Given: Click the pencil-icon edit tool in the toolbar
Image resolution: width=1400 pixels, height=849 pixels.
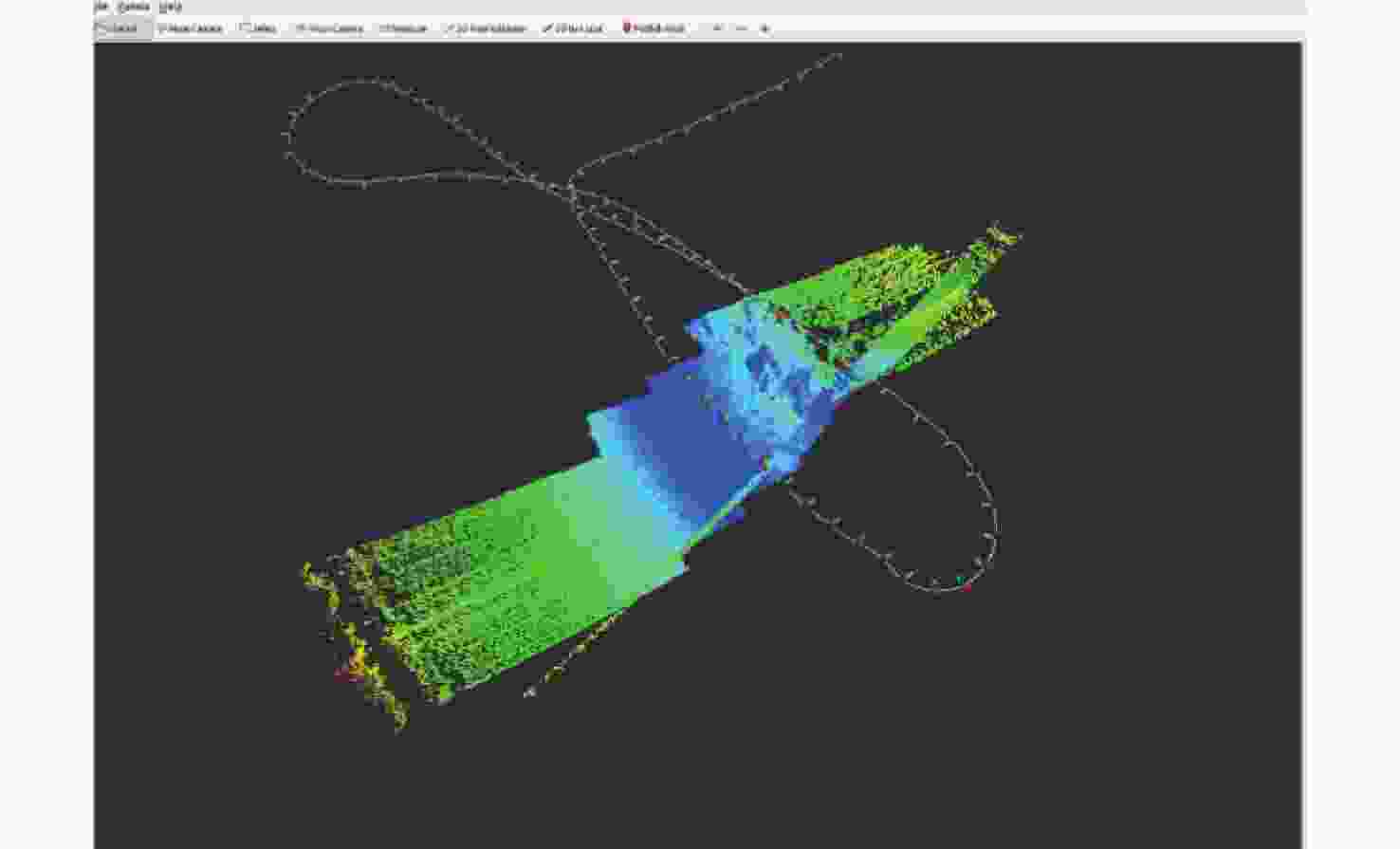Looking at the screenshot, I should (573, 28).
